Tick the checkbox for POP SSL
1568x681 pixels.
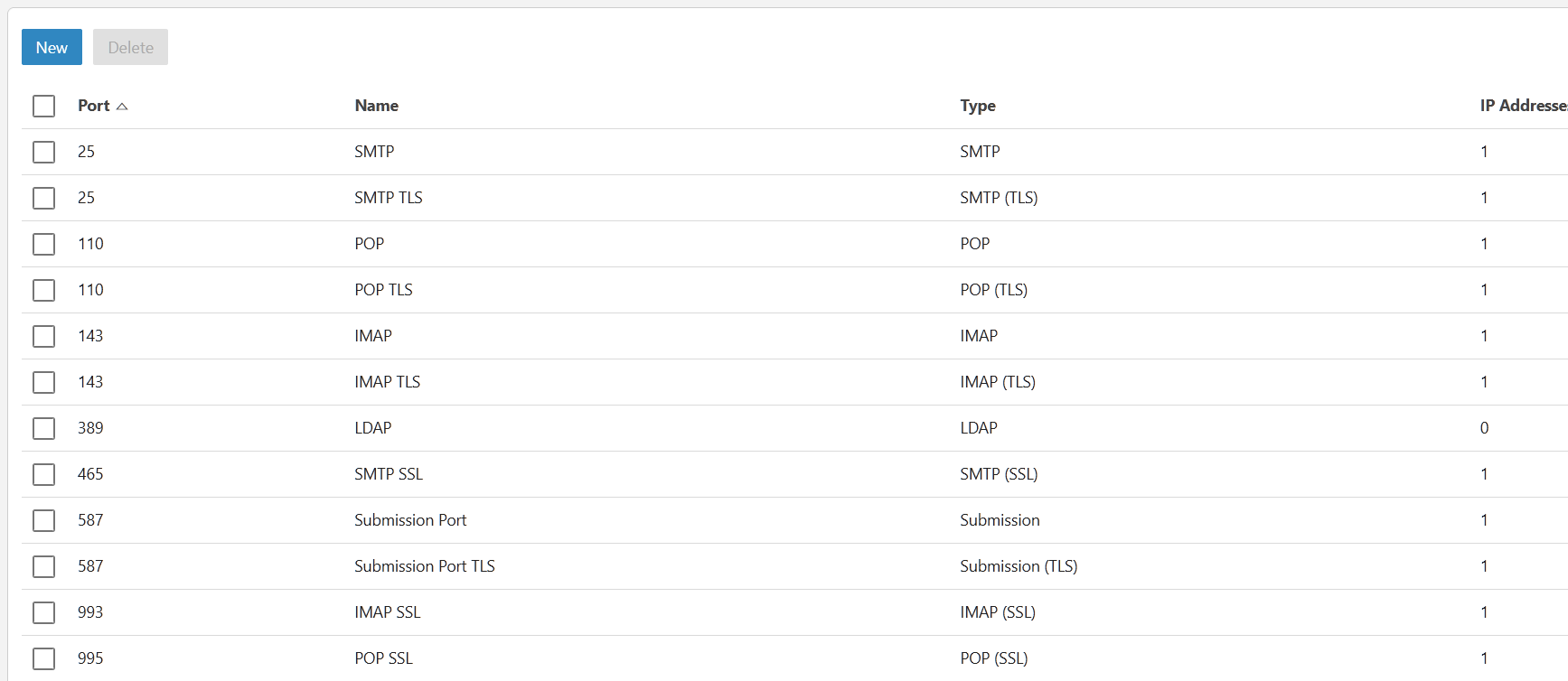click(x=43, y=658)
